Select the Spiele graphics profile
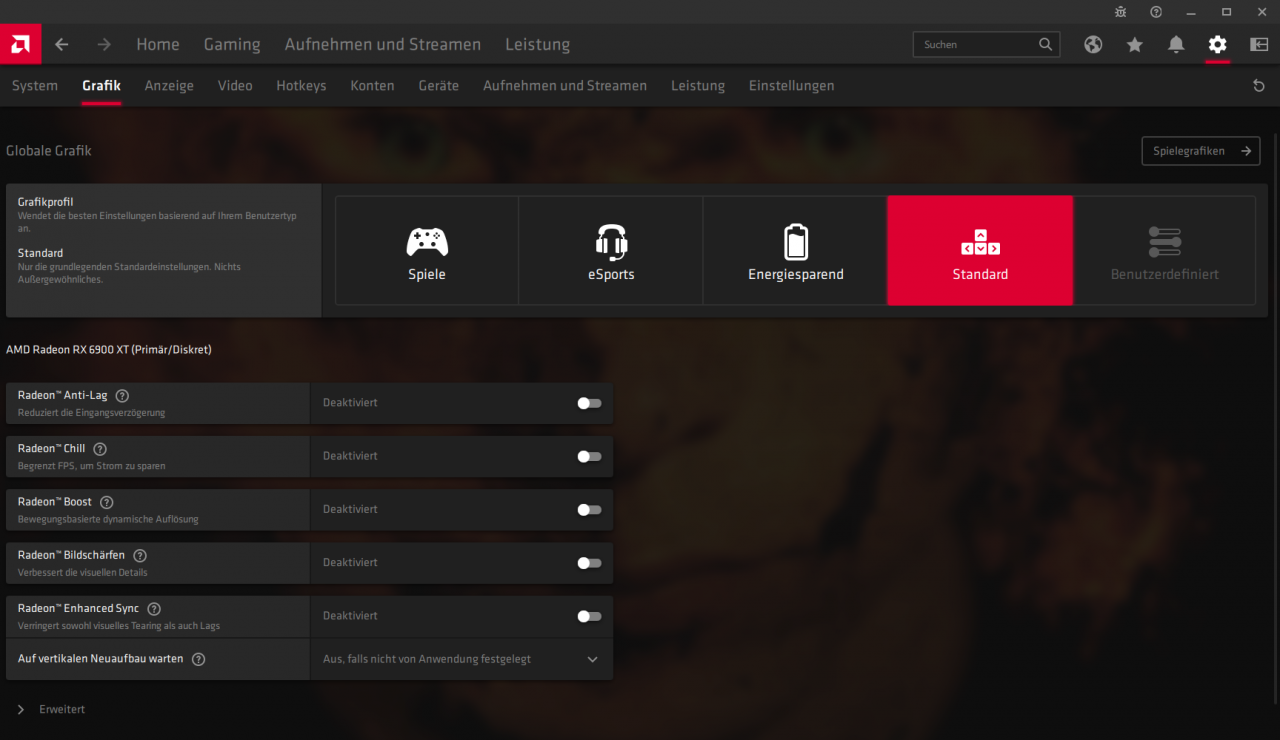1280x740 pixels. click(427, 250)
